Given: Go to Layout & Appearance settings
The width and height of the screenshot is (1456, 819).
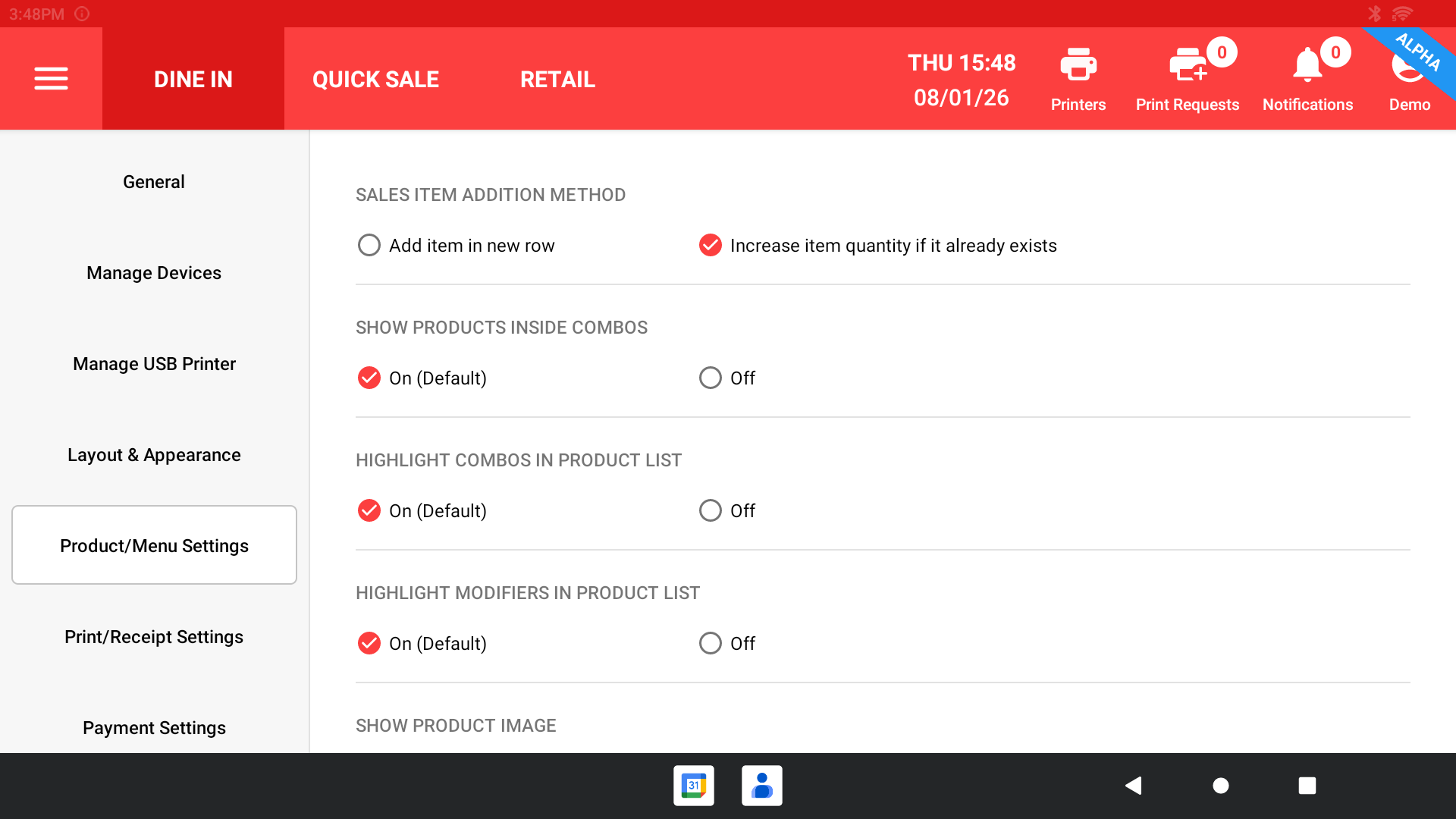Looking at the screenshot, I should click(154, 454).
